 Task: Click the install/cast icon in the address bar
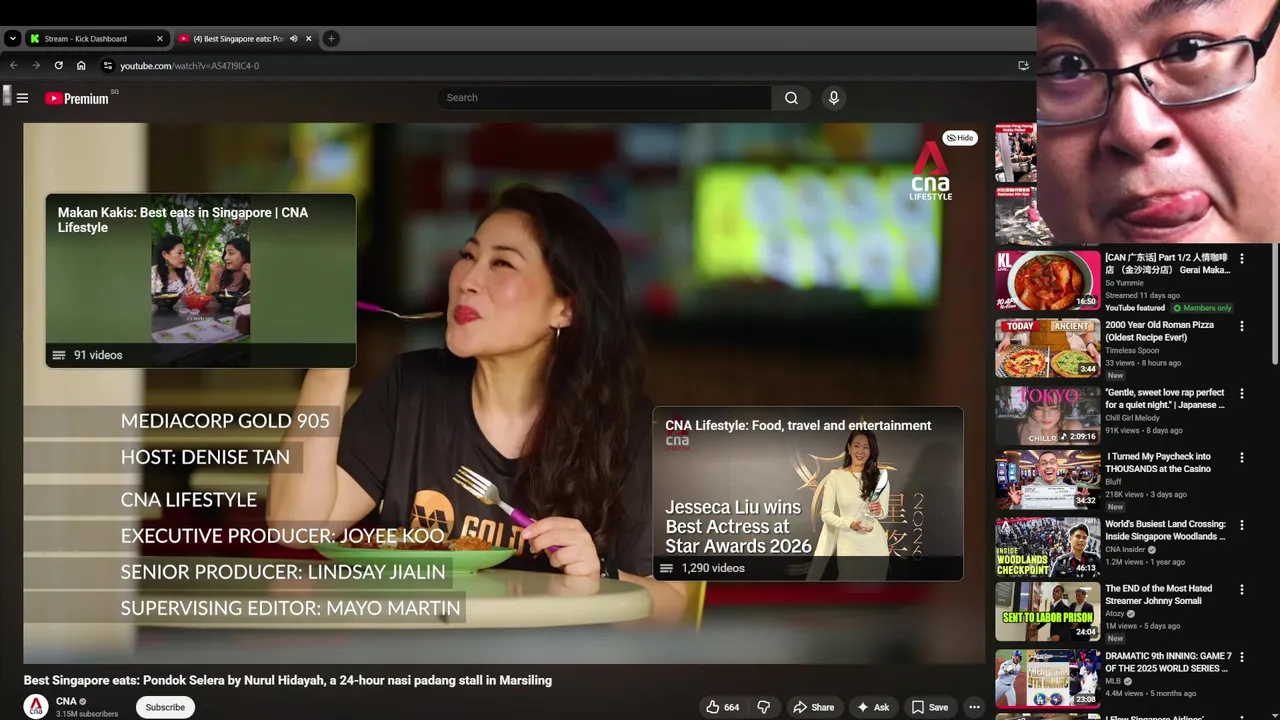pyautogui.click(x=1023, y=66)
